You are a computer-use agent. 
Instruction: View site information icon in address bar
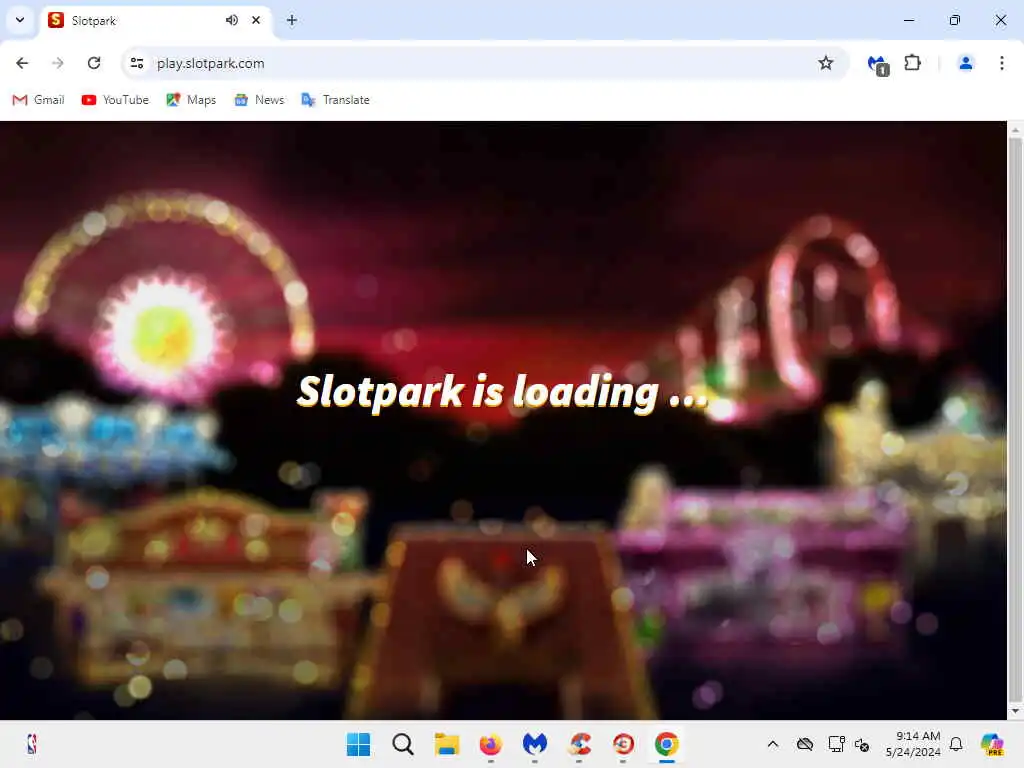click(x=136, y=63)
